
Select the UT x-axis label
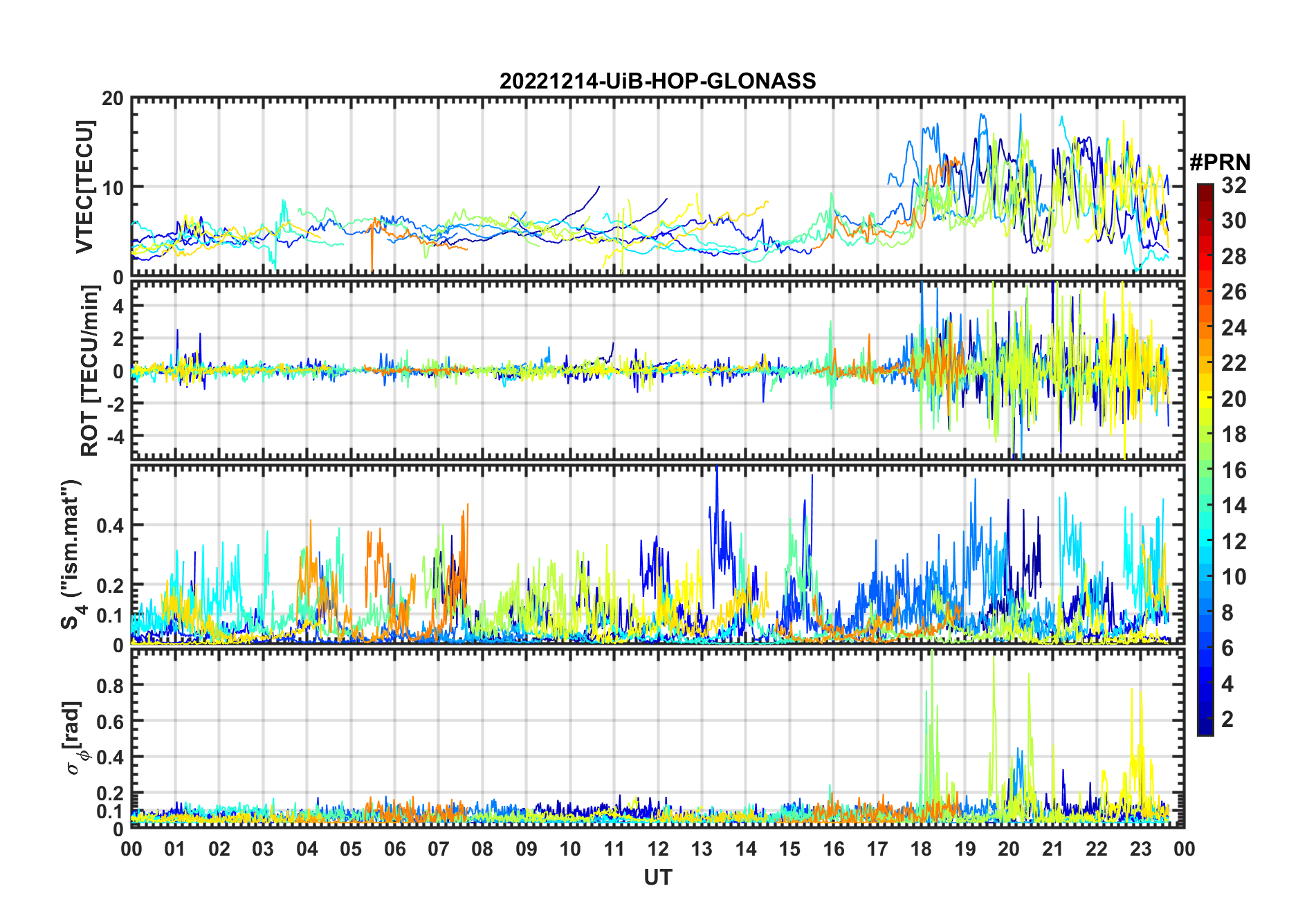[x=657, y=878]
